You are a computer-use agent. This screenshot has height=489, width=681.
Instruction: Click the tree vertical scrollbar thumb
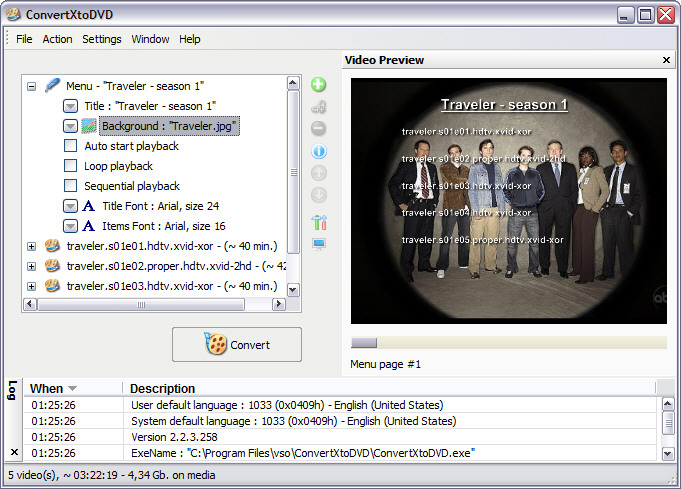point(294,172)
